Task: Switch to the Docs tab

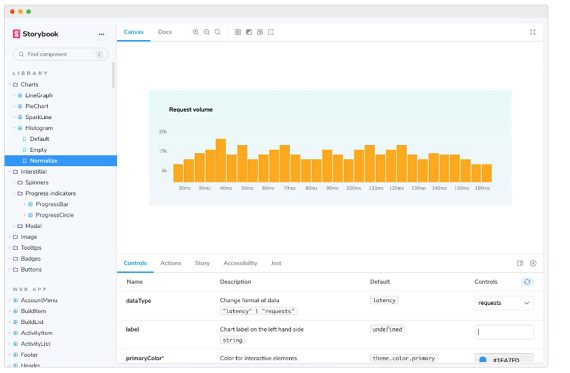Action: point(165,32)
